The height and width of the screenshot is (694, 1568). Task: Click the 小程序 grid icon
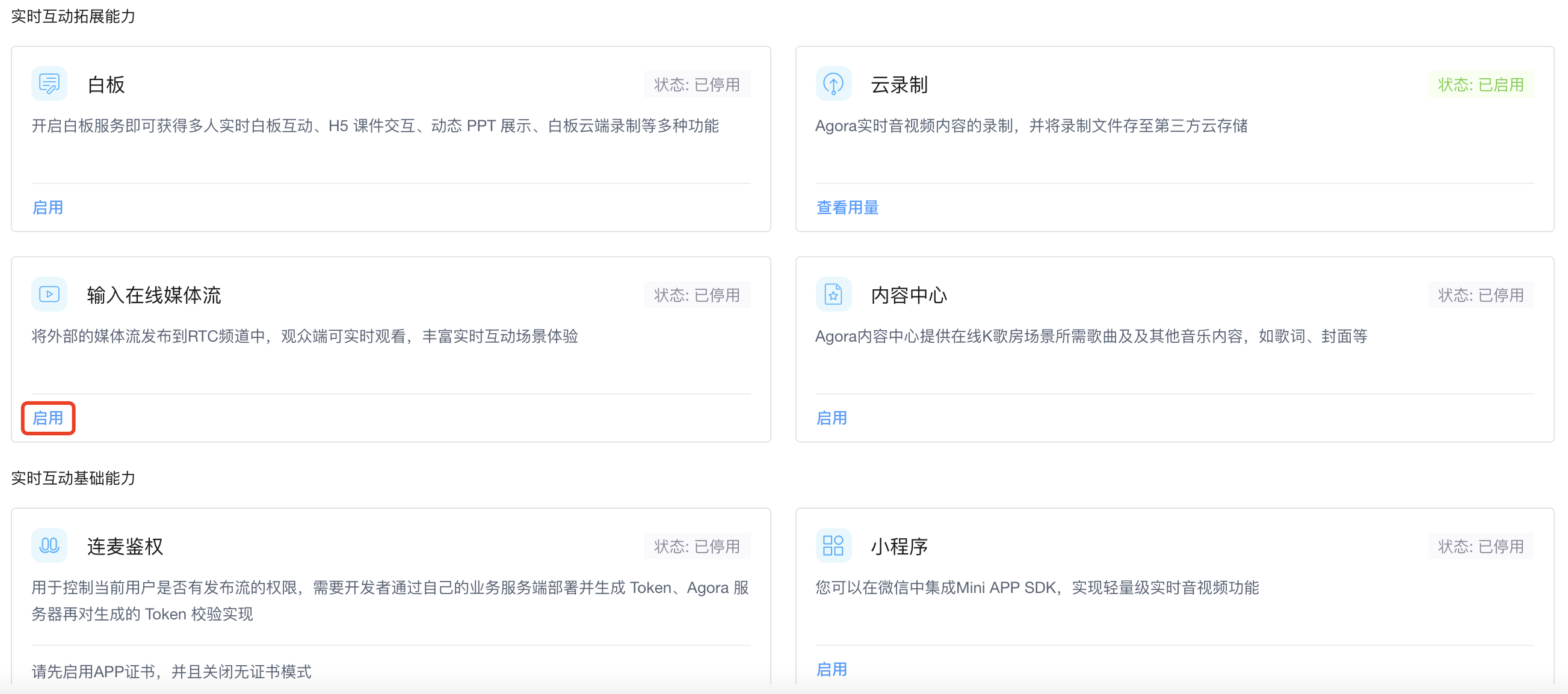point(833,545)
